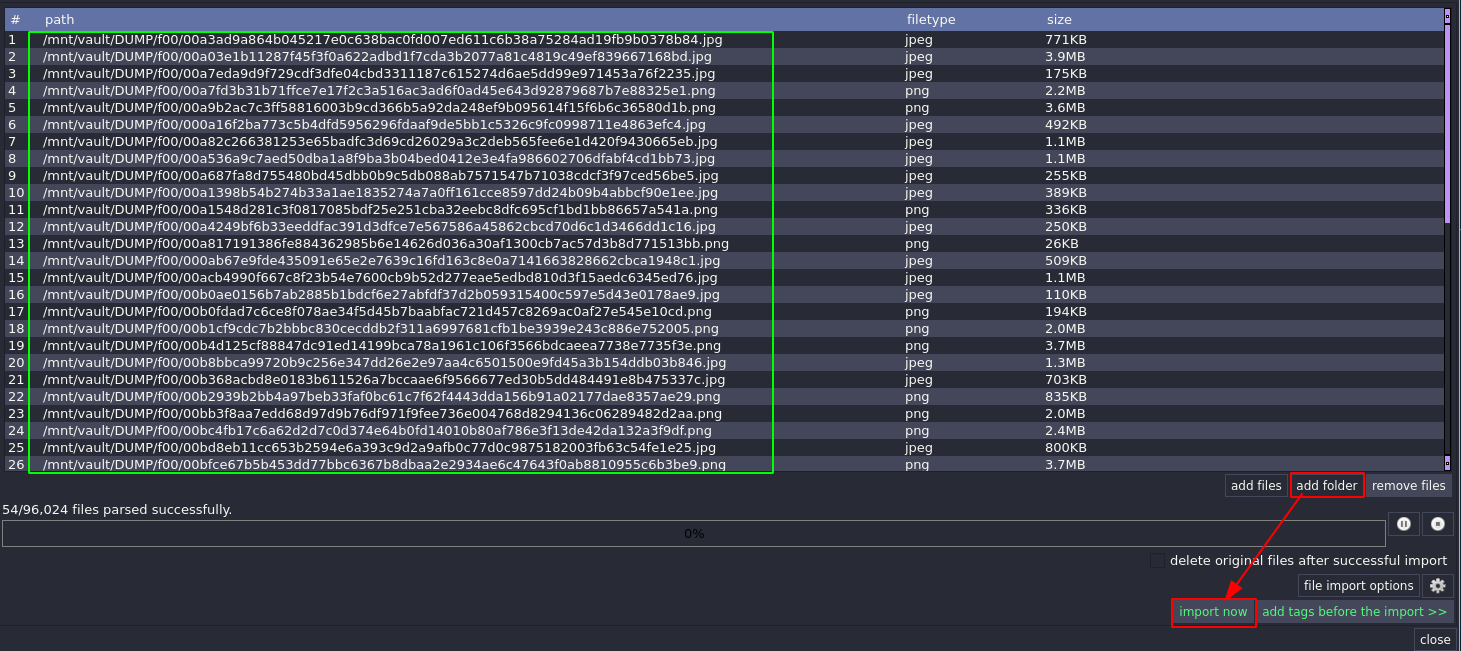
Task: Select the path starting 00b4d125cf88847
Action: pos(723,346)
